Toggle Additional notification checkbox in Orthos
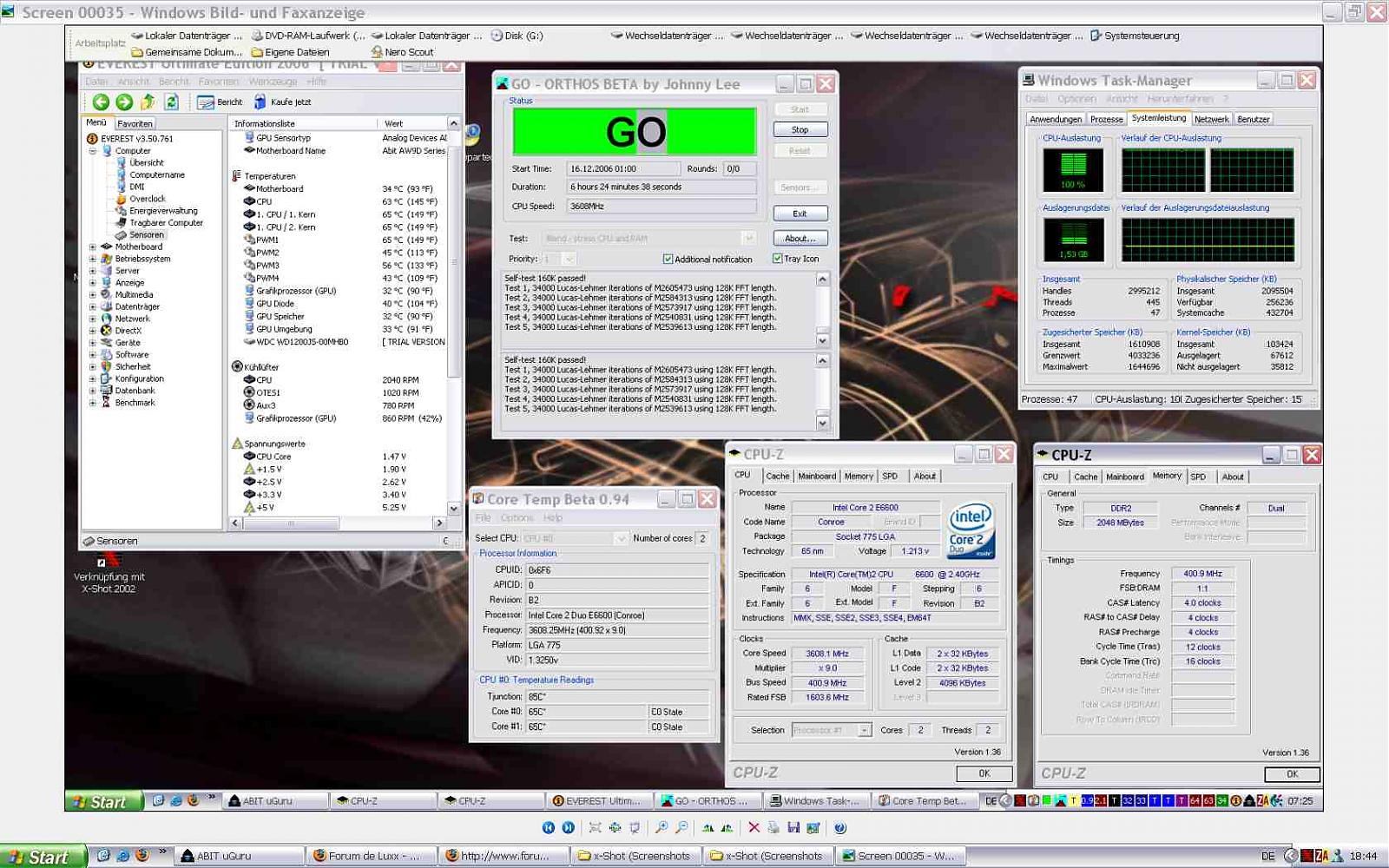The height and width of the screenshot is (868, 1389). click(668, 259)
